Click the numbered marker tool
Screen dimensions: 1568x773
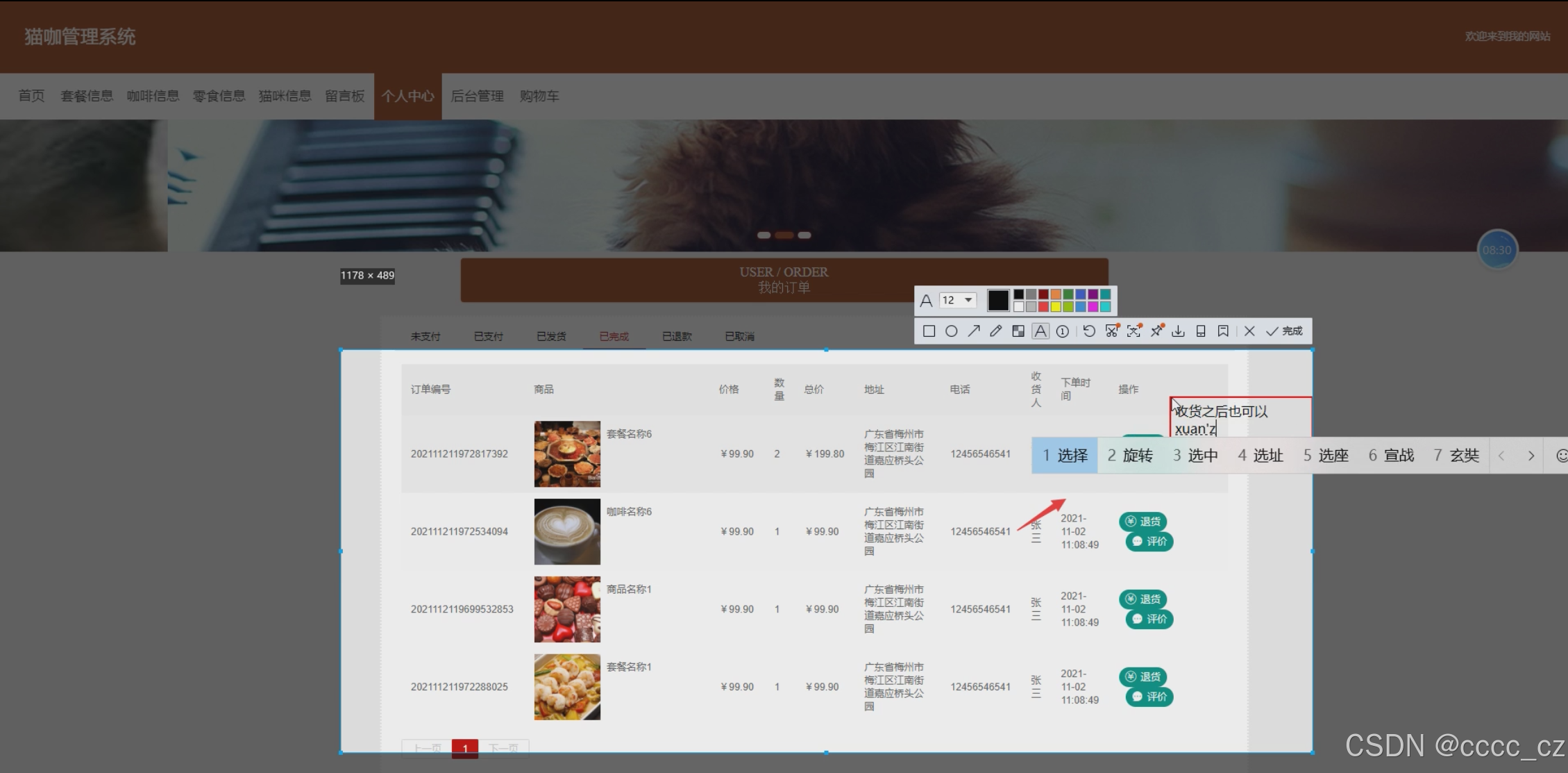click(1063, 331)
